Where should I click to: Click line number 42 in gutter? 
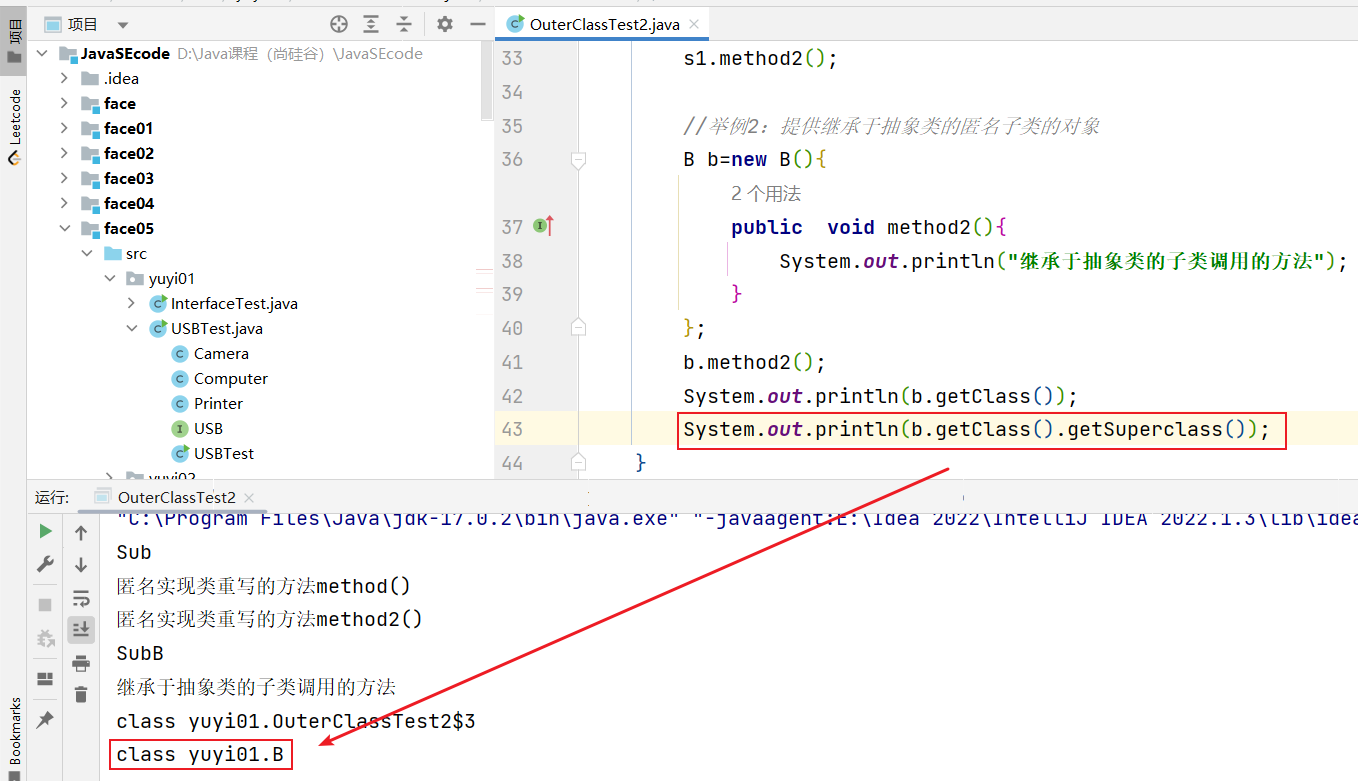[x=512, y=396]
